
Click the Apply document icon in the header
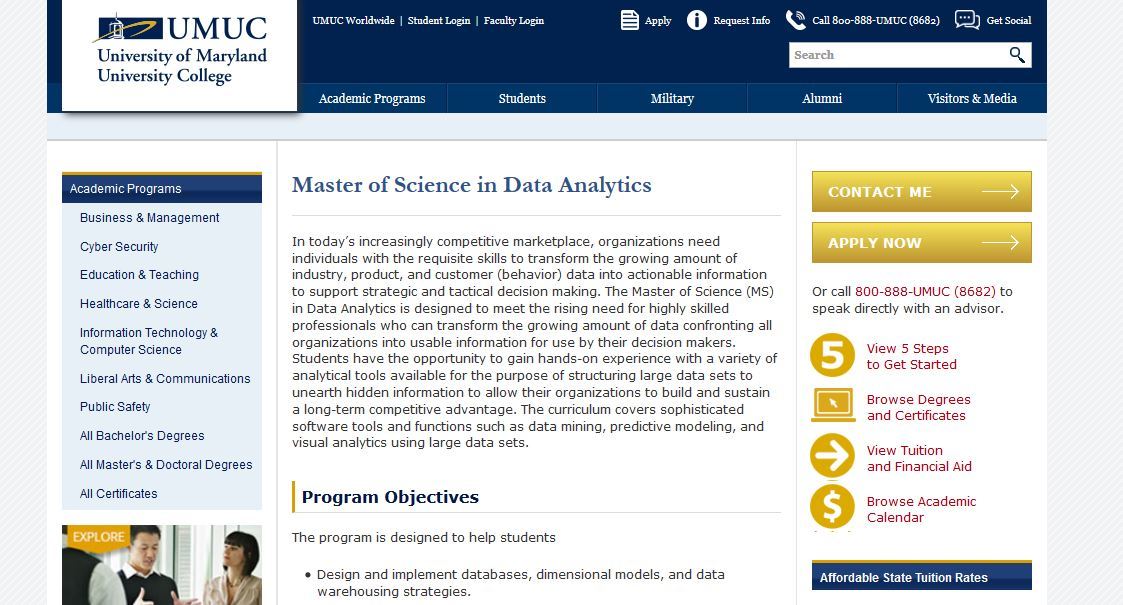pos(628,19)
